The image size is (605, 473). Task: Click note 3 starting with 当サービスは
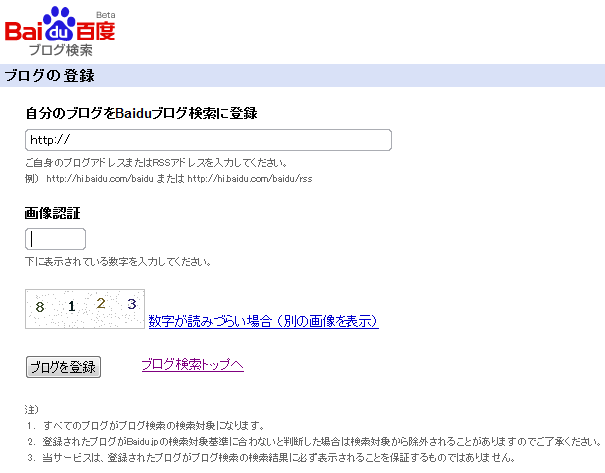(x=271, y=458)
